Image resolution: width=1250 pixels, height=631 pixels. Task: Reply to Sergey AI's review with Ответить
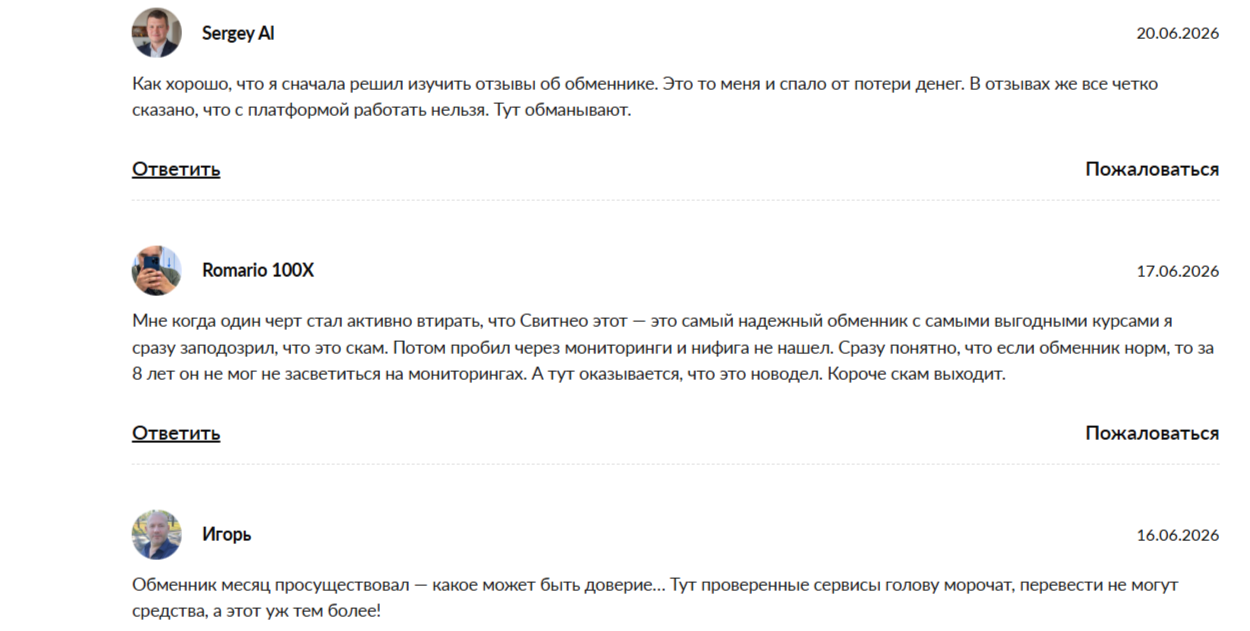point(176,169)
